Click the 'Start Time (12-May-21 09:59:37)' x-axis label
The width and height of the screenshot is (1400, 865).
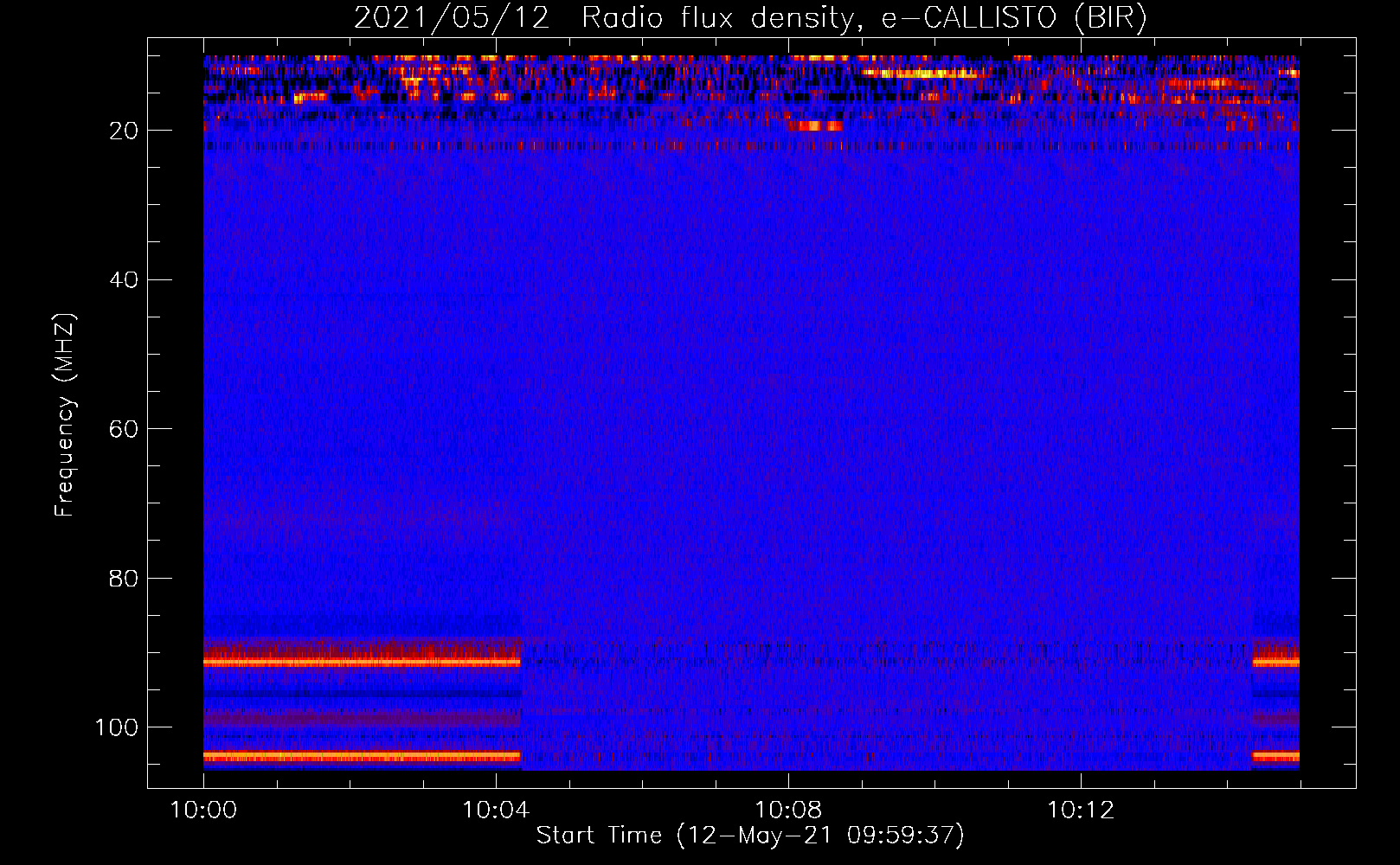(750, 836)
